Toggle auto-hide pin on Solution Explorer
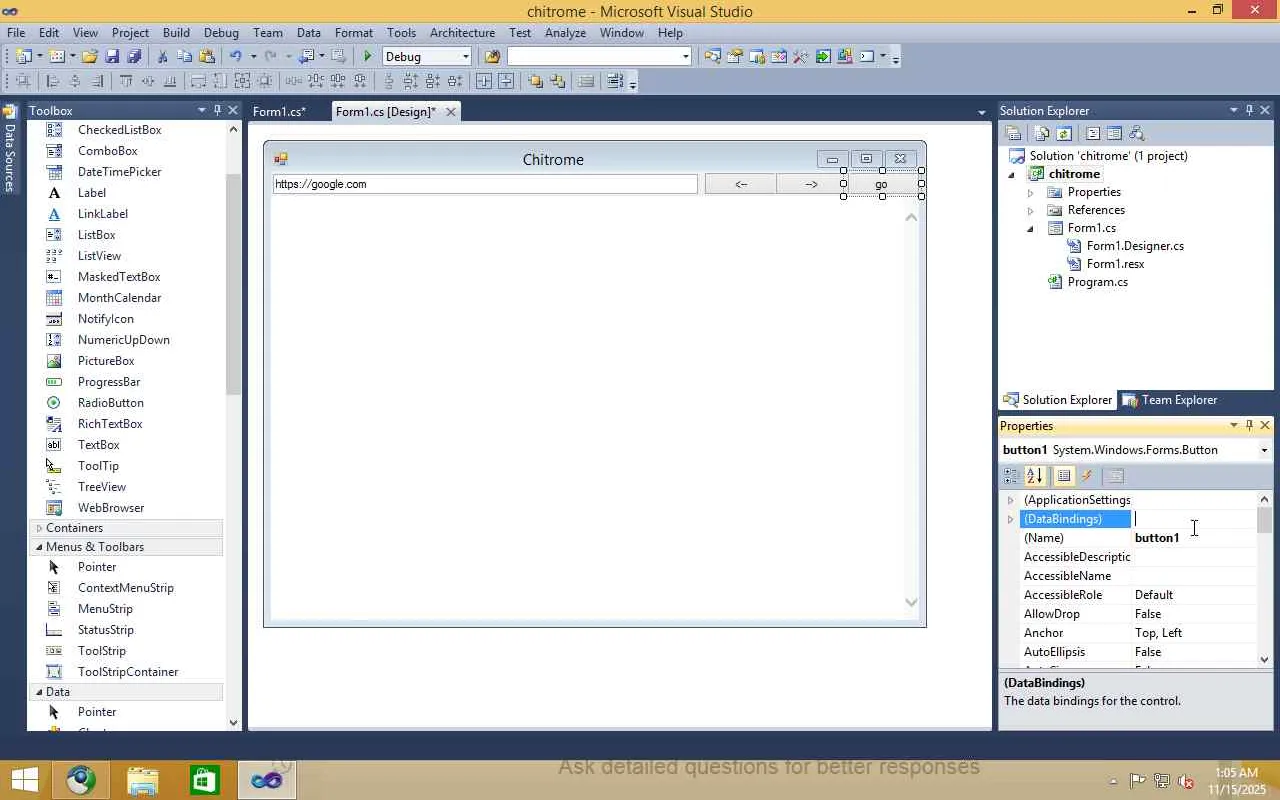Screen dimensions: 1280x800 click(1249, 110)
